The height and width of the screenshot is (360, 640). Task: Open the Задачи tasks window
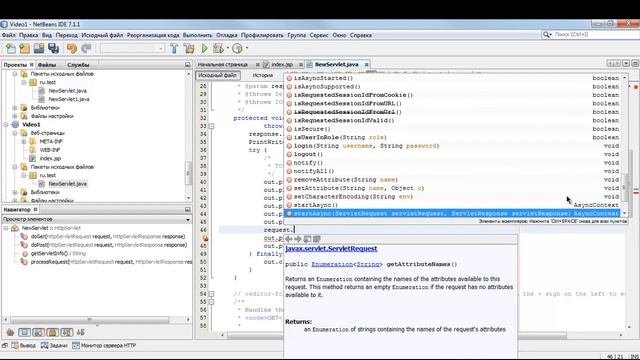[54, 346]
